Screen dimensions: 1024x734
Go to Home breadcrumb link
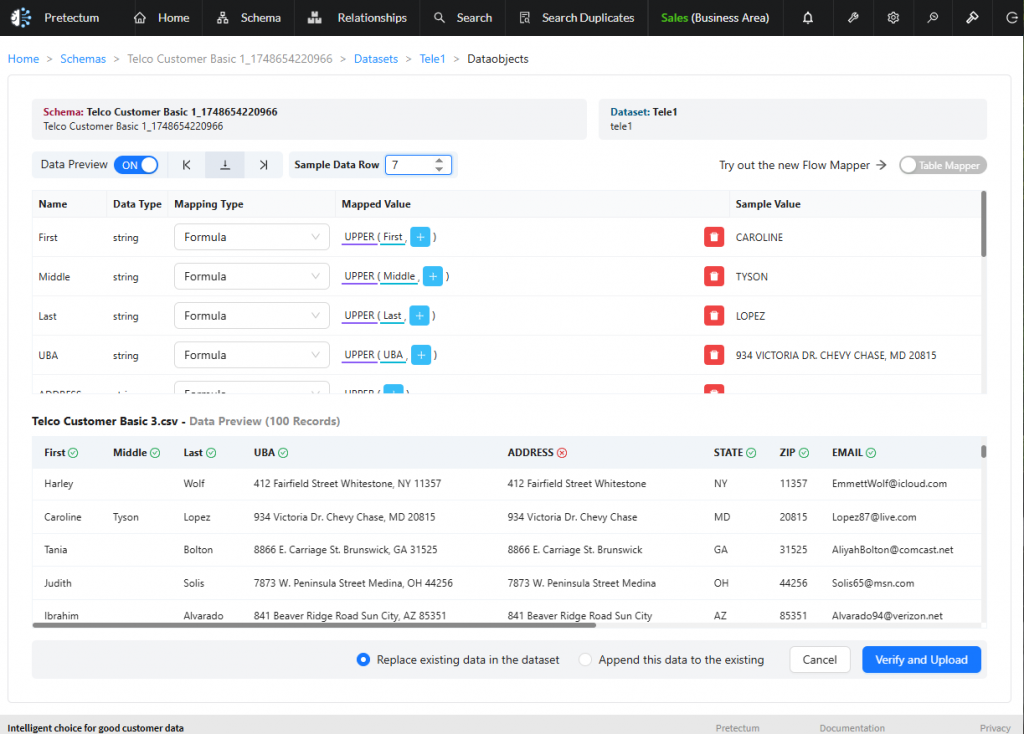tap(24, 59)
